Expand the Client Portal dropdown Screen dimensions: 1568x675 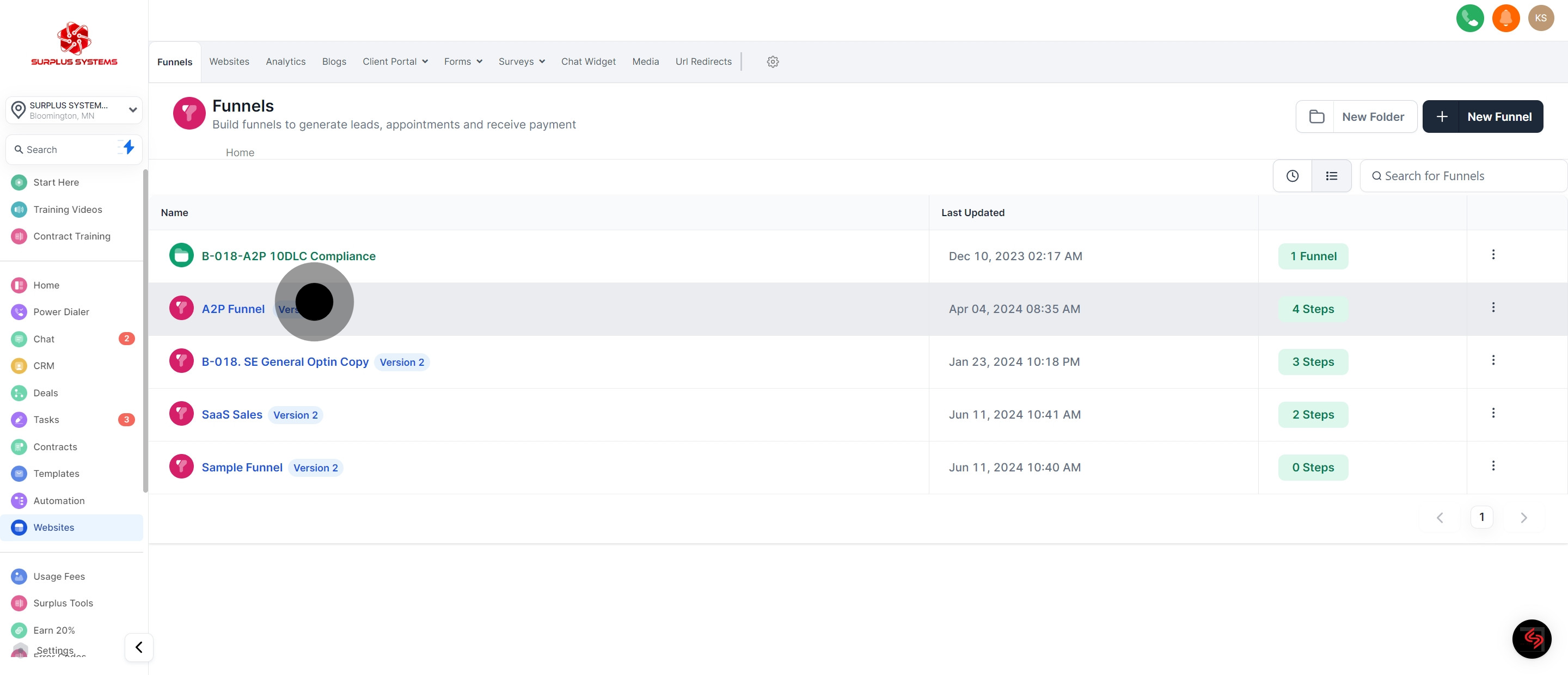tap(395, 62)
